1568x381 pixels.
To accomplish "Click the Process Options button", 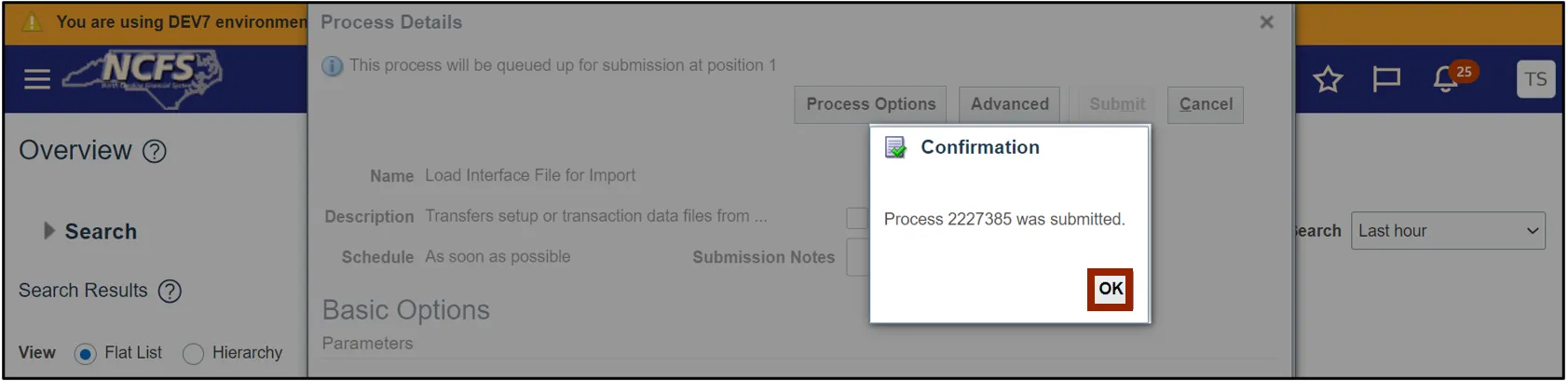I will click(870, 104).
